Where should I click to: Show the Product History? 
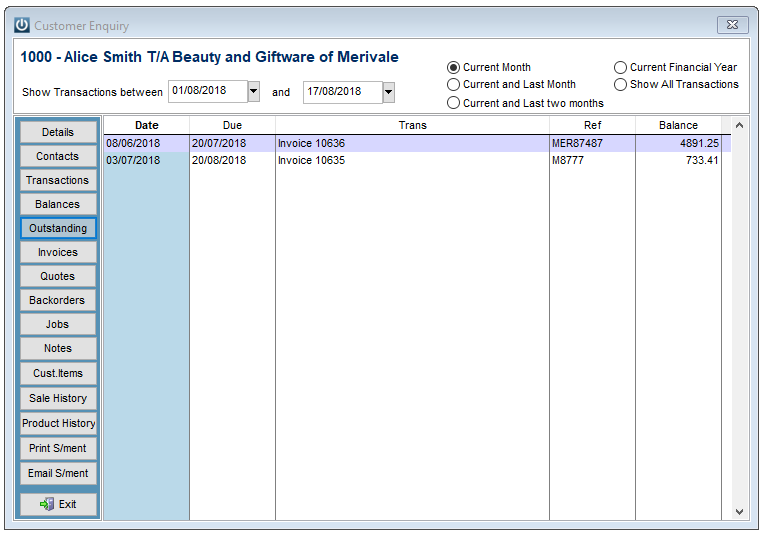pyautogui.click(x=58, y=423)
